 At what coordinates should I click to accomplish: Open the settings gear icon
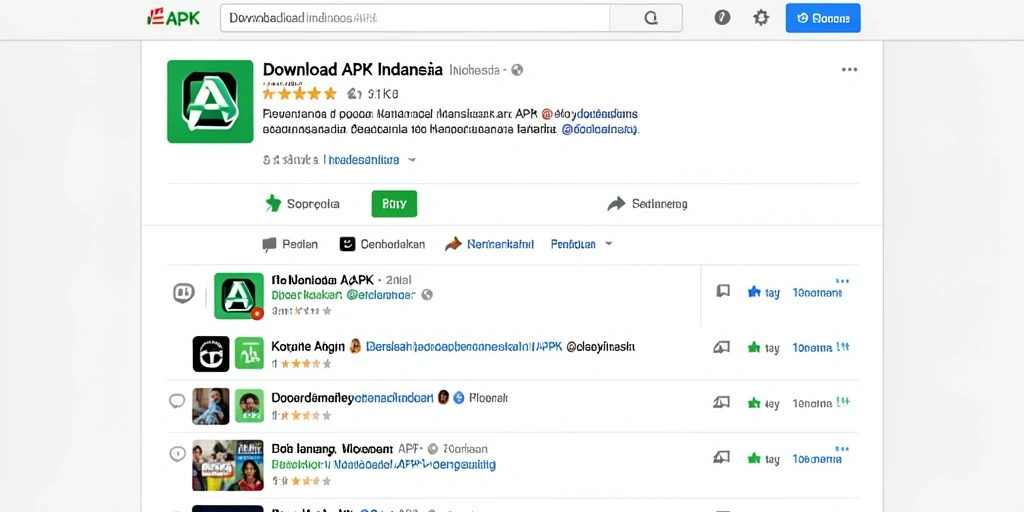[x=761, y=18]
